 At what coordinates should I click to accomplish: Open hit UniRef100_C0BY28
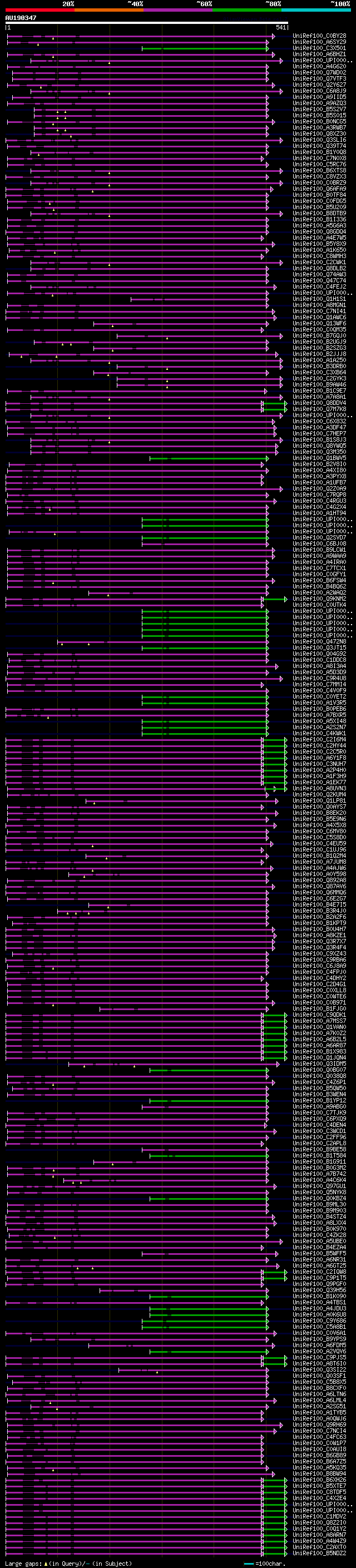pos(319,36)
